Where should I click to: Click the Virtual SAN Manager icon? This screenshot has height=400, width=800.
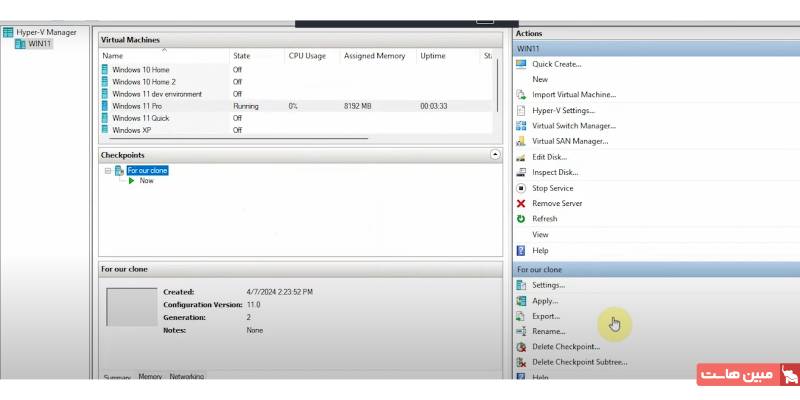pos(521,141)
